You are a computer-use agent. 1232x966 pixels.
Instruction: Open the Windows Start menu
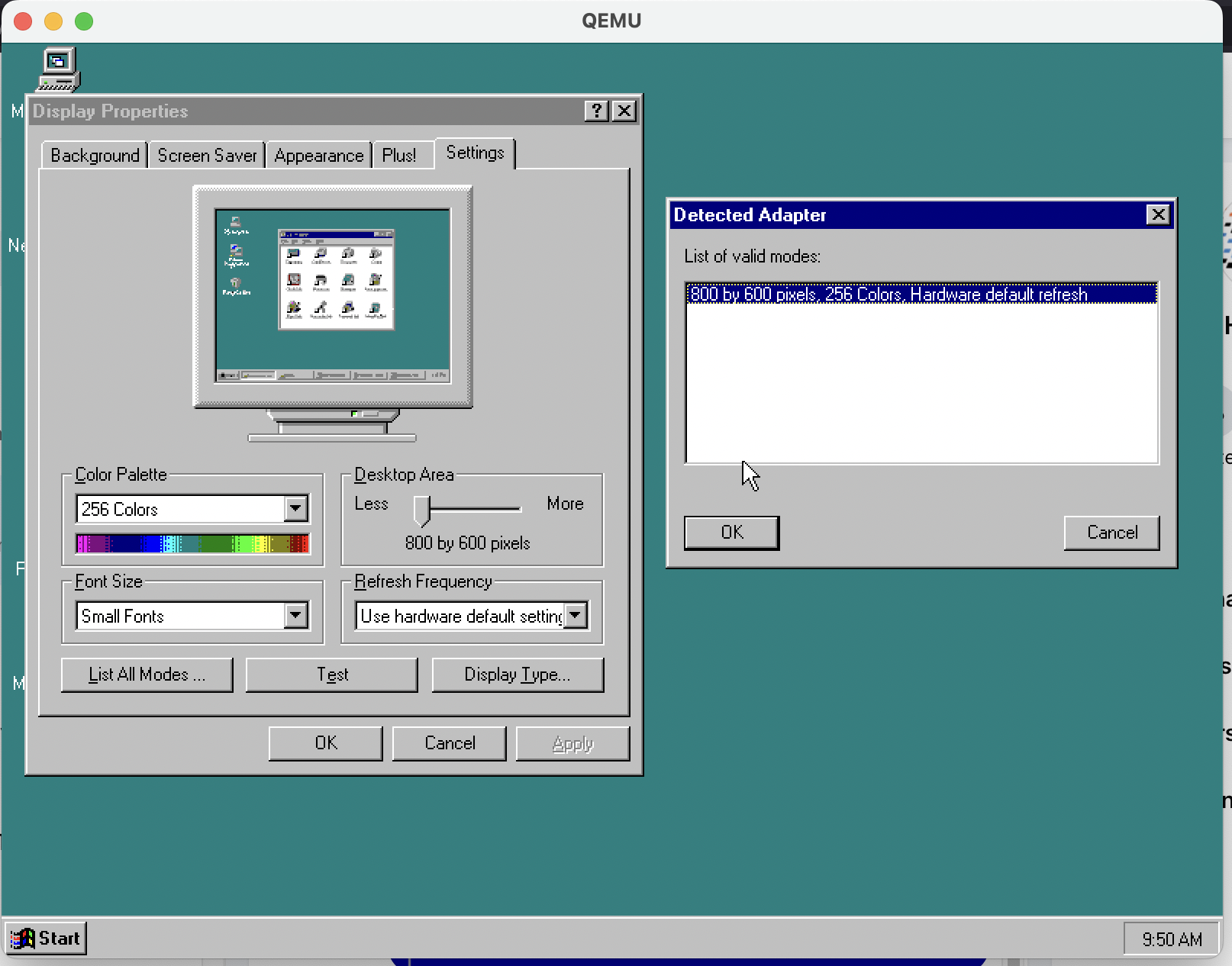(47, 939)
